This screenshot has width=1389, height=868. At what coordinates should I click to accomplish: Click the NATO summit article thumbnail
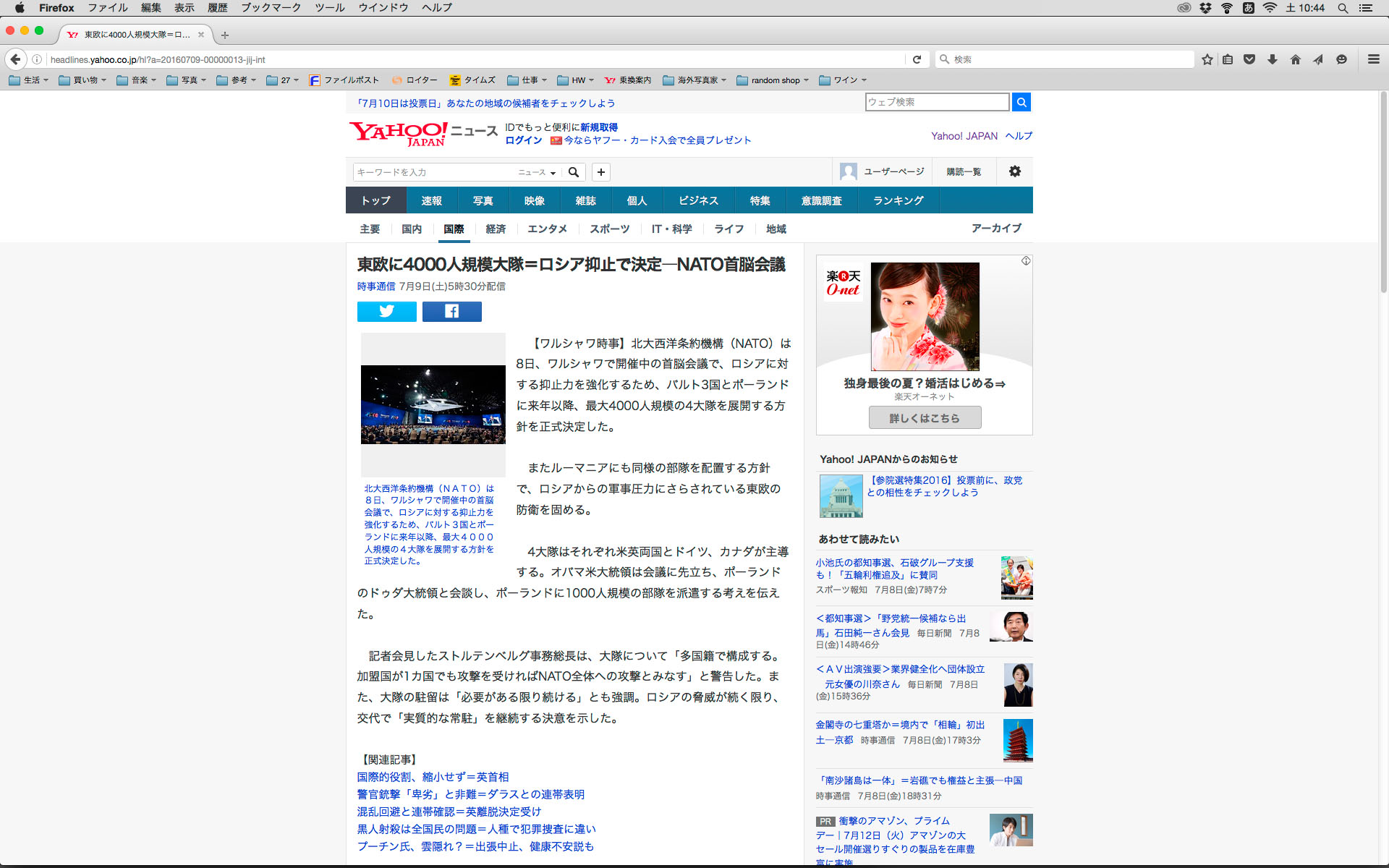click(433, 404)
